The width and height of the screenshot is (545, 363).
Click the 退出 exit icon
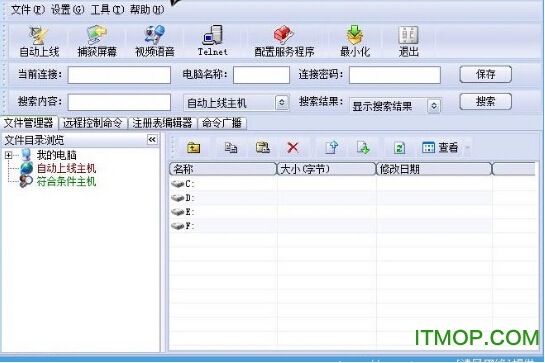click(x=408, y=41)
